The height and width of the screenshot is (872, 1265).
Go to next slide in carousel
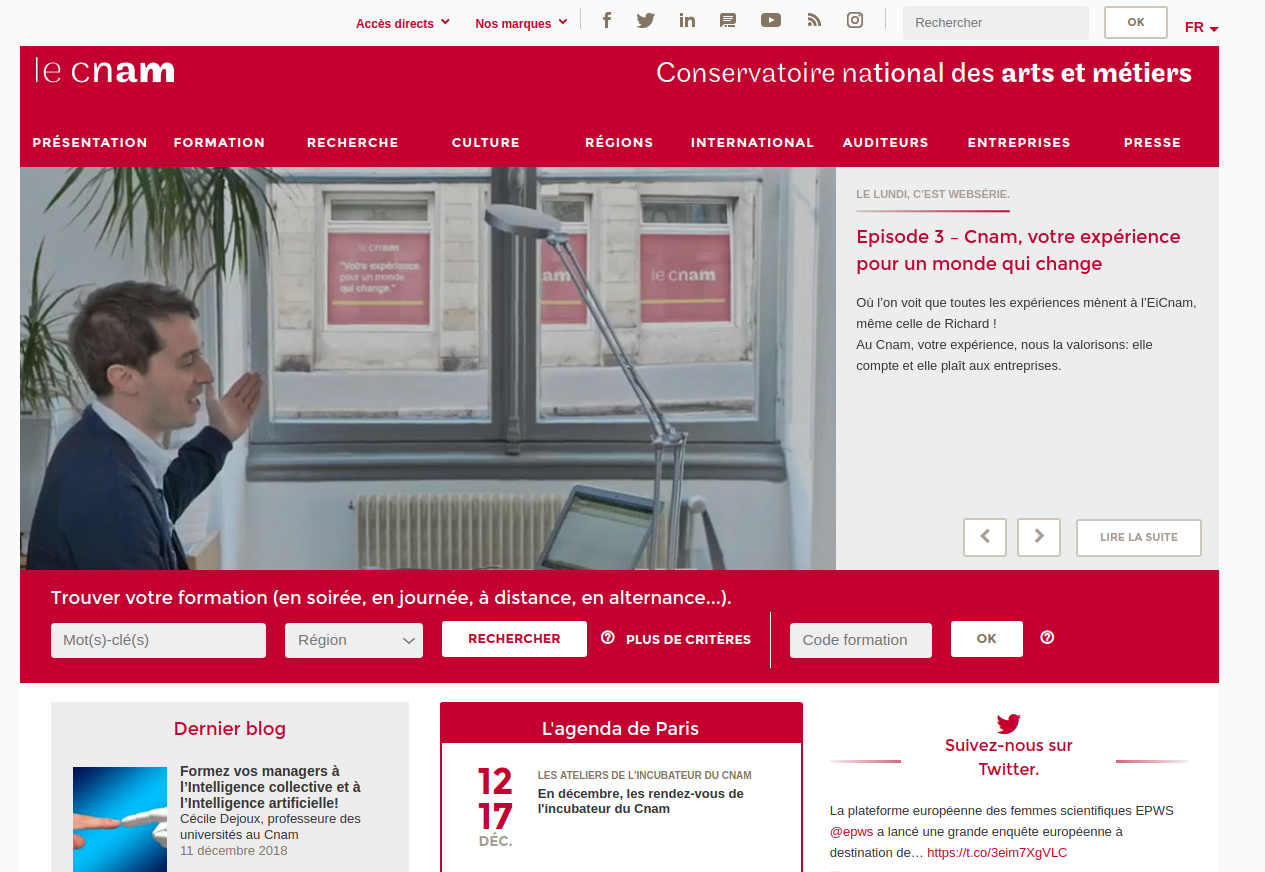[1039, 537]
